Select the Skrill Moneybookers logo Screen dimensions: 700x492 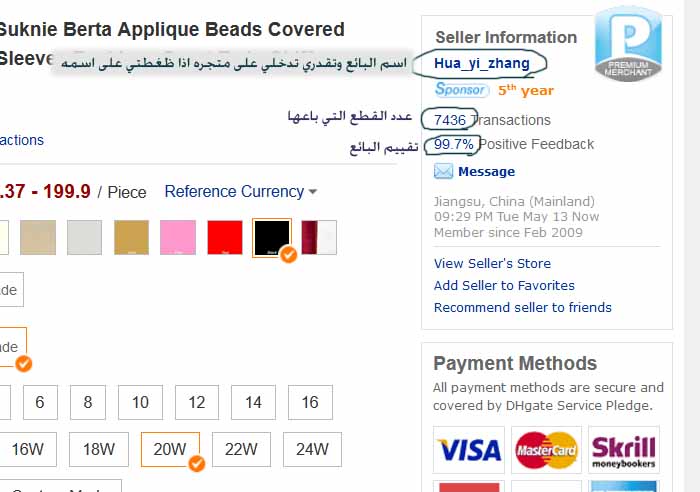pos(623,450)
